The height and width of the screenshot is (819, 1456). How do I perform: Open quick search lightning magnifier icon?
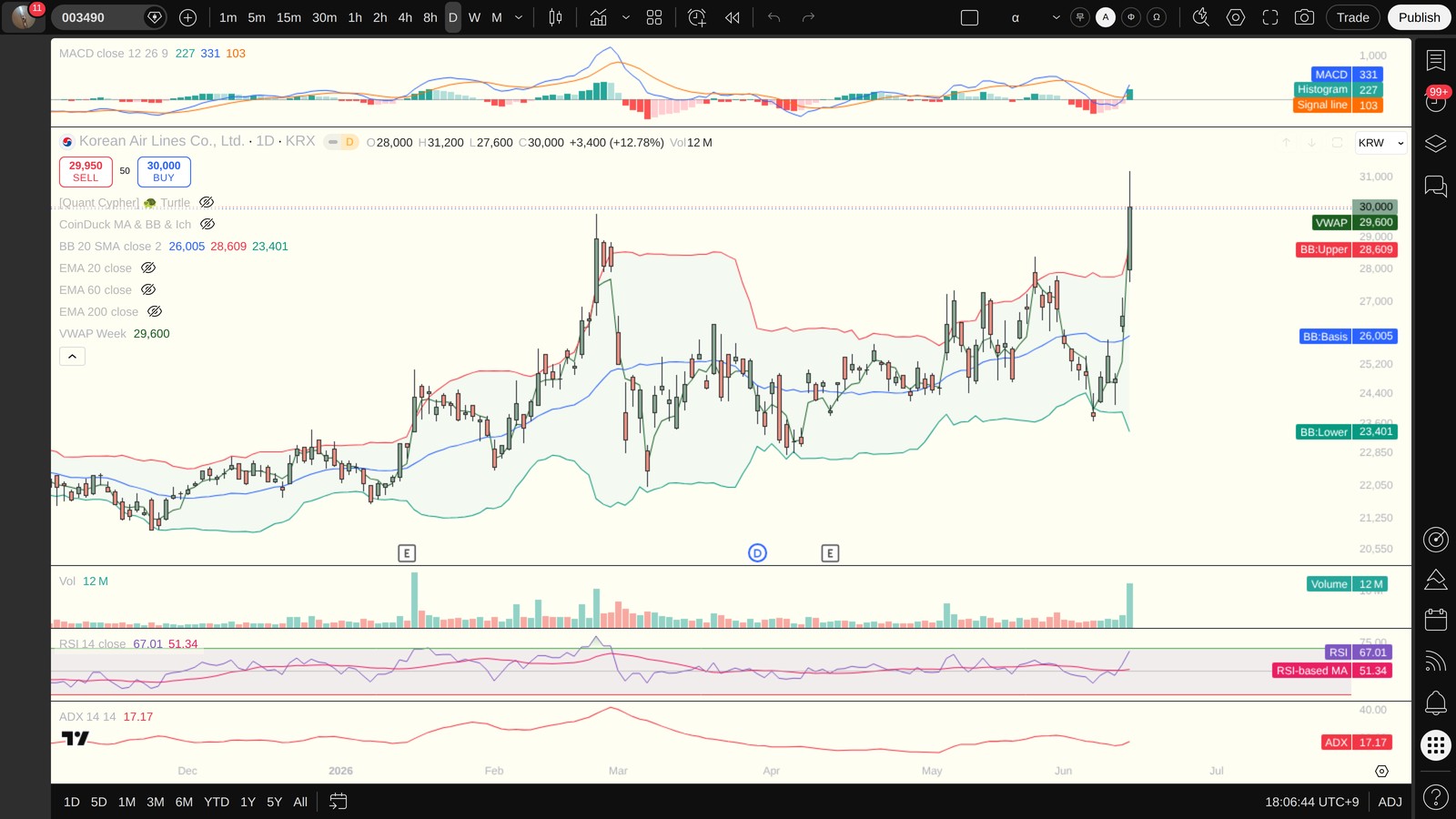(1201, 17)
